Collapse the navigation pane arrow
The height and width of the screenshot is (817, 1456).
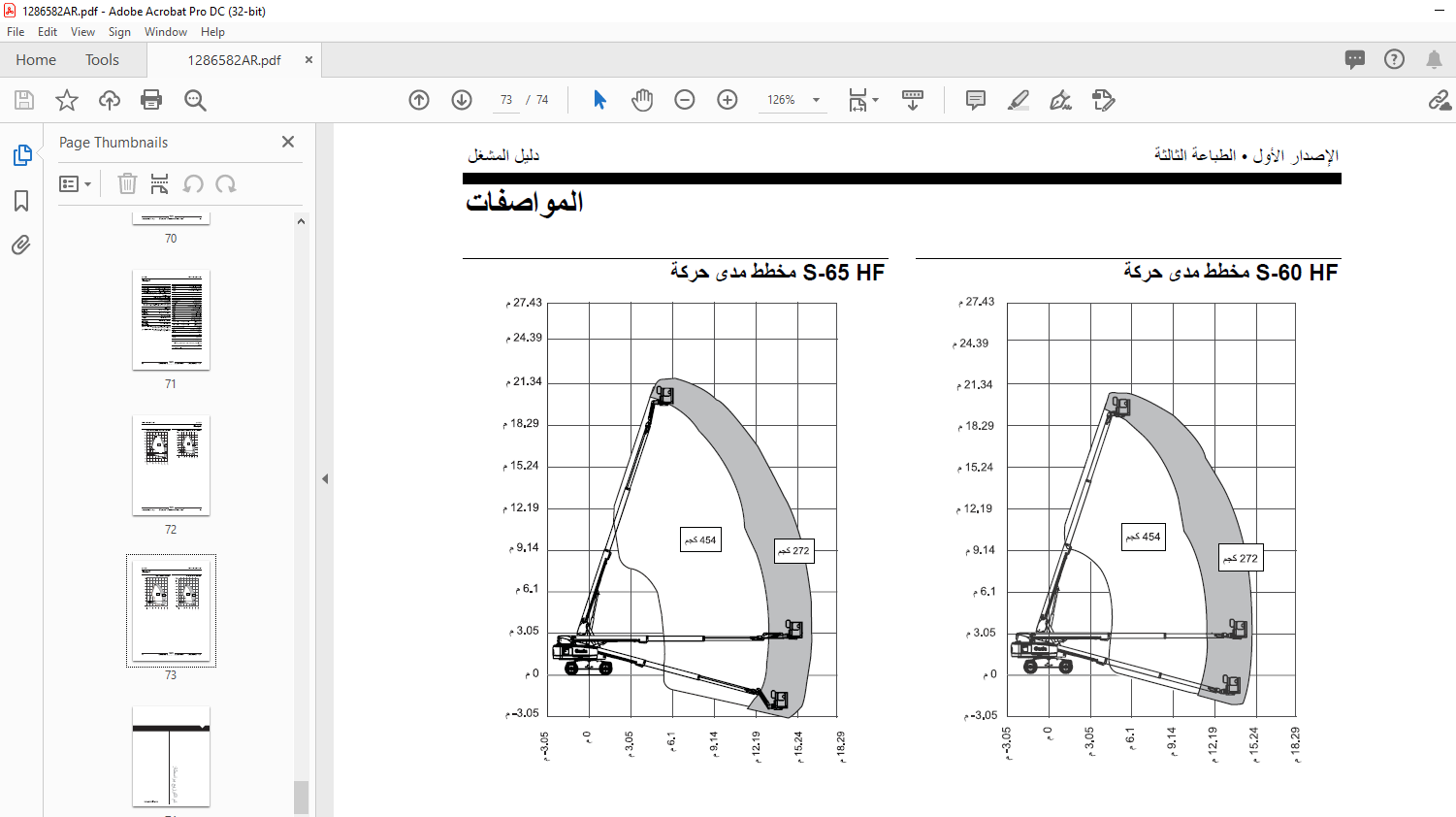point(325,478)
